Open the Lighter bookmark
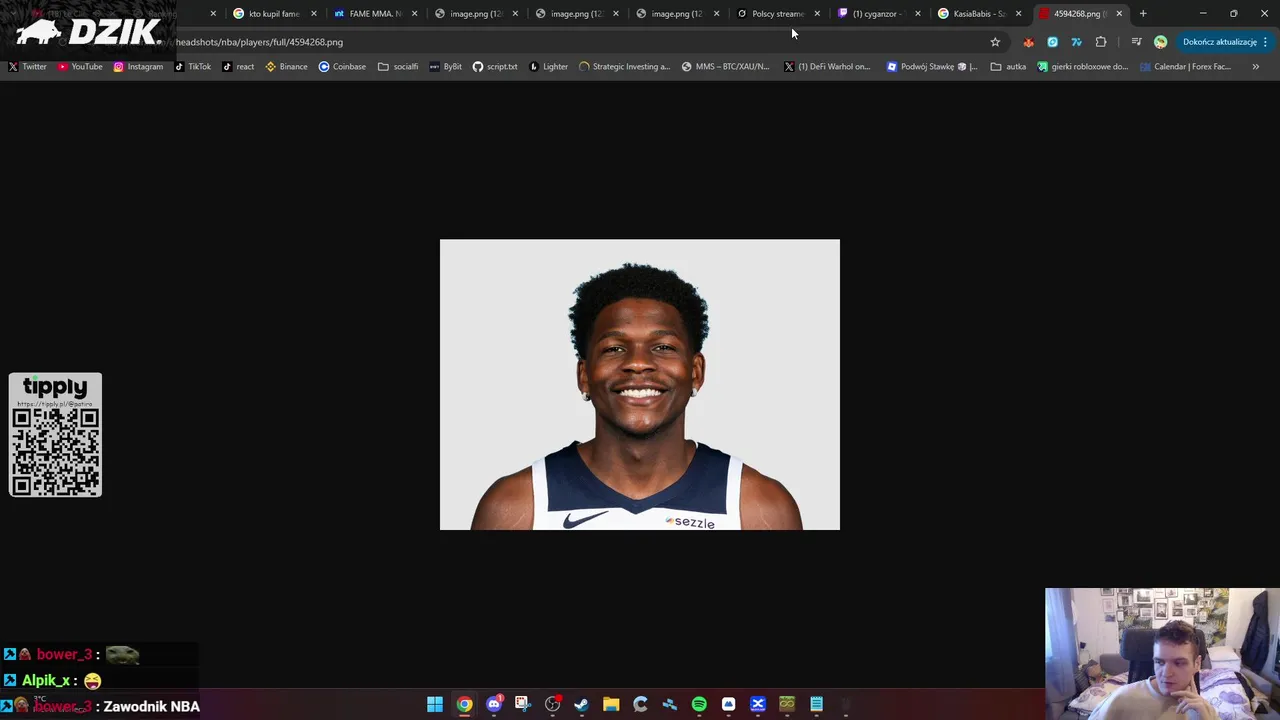 point(548,67)
